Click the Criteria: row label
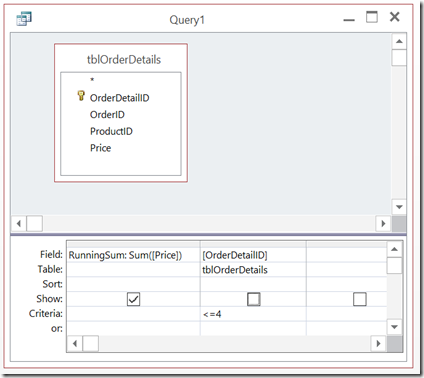This screenshot has height=378, width=424. (46, 314)
